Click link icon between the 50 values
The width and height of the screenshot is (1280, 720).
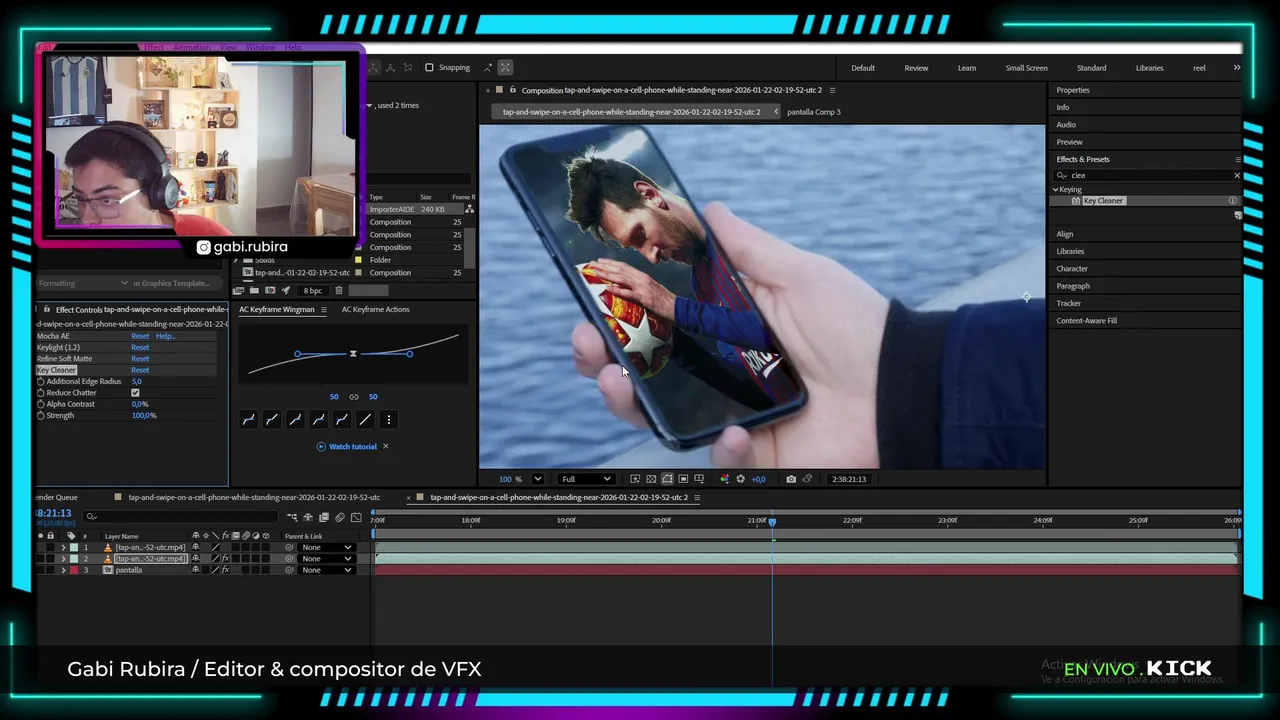(353, 397)
